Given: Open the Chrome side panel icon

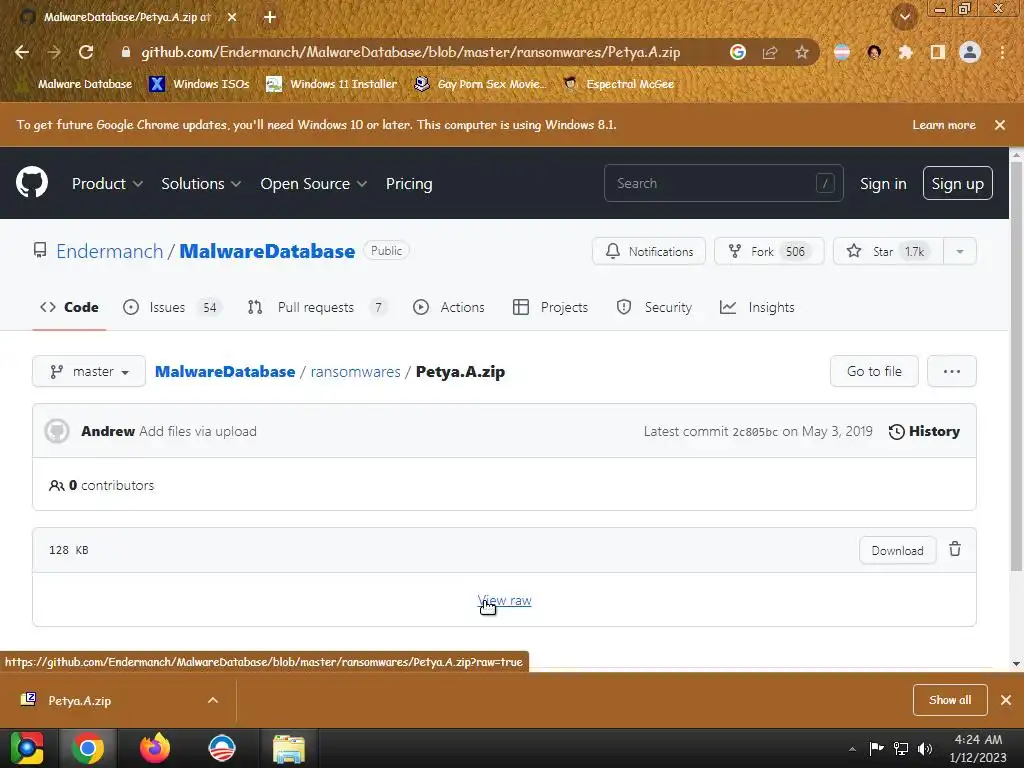Looking at the screenshot, I should [x=938, y=52].
